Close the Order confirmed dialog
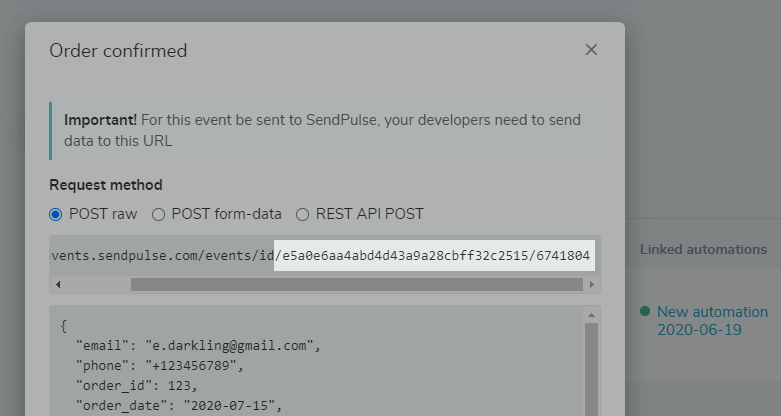The image size is (781, 416). point(591,50)
